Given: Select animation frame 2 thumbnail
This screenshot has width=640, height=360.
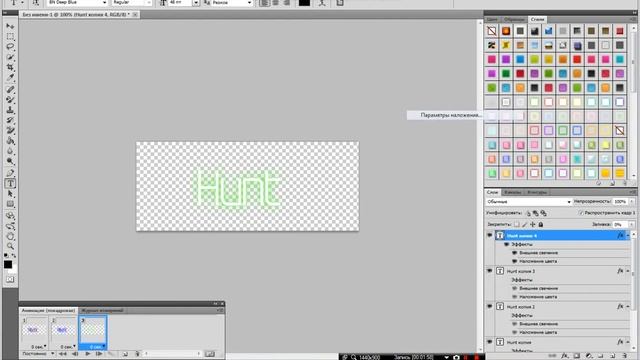Looking at the screenshot, I should (x=63, y=330).
